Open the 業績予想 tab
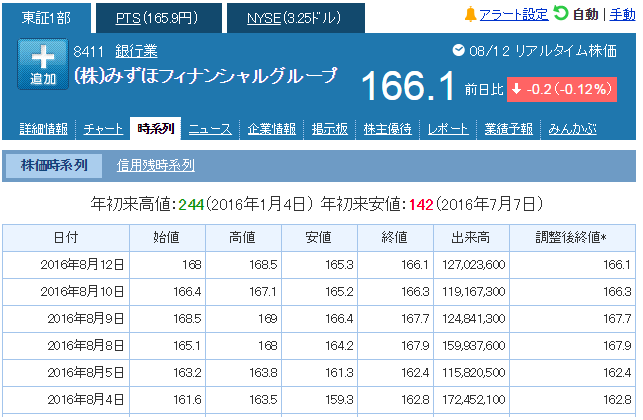 tap(508, 129)
